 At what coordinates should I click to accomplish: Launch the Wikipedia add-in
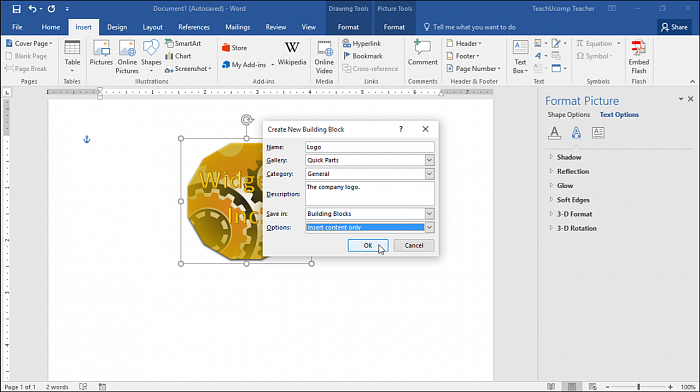click(292, 54)
